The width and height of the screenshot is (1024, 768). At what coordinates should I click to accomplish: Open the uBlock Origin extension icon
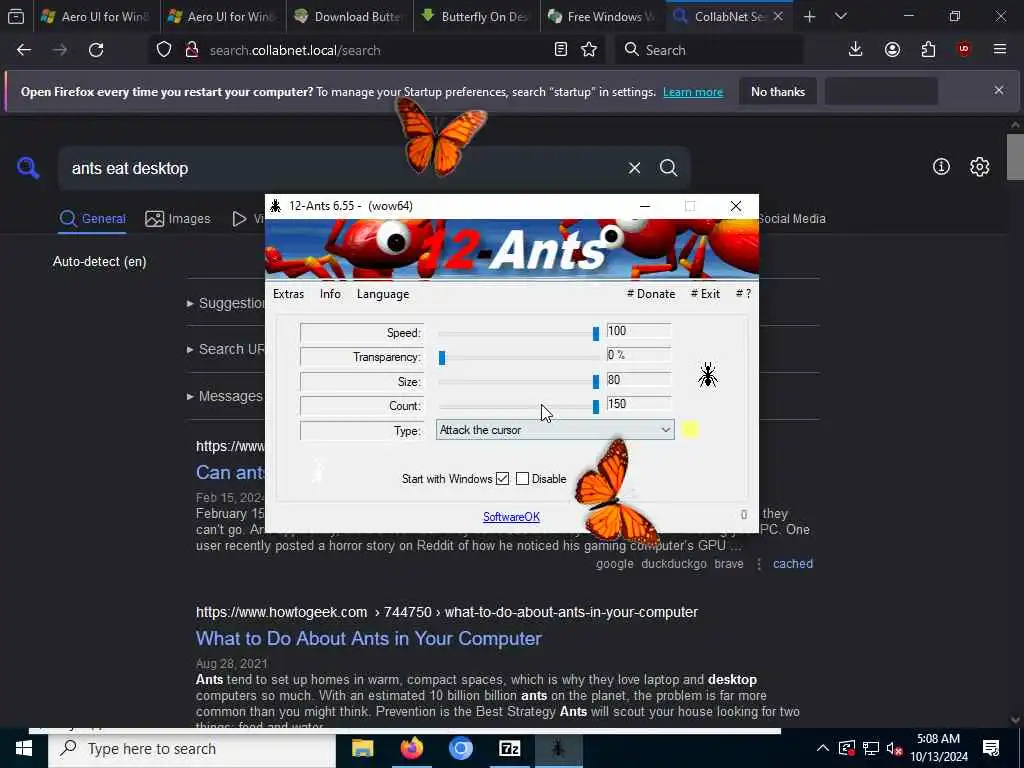[964, 50]
